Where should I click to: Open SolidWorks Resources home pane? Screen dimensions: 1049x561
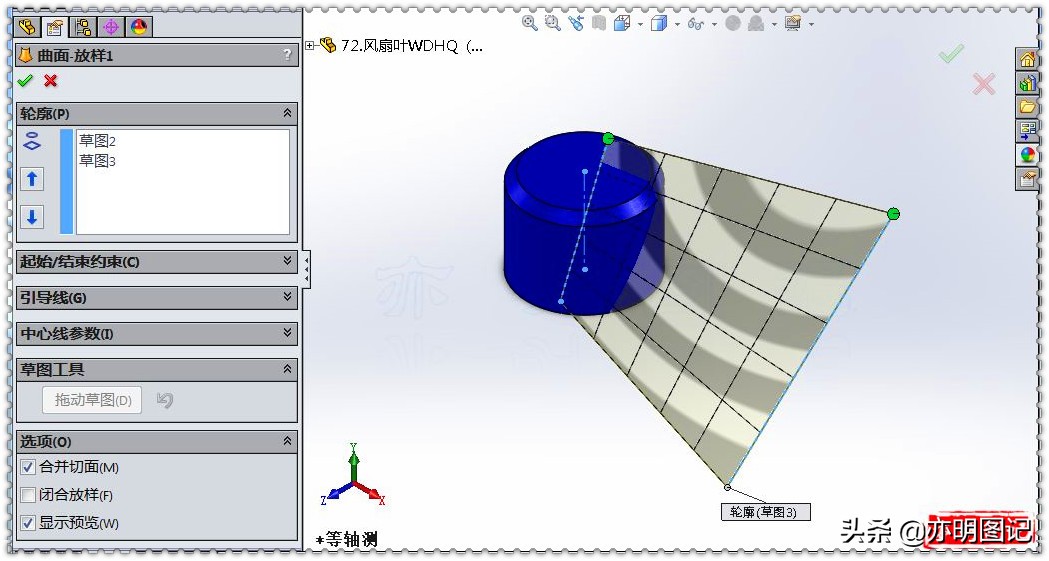1028,59
